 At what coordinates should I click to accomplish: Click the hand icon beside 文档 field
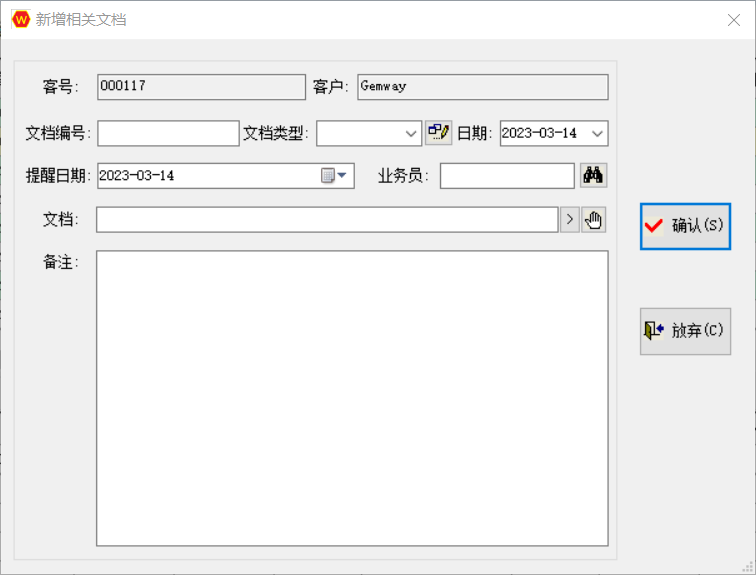[x=594, y=220]
